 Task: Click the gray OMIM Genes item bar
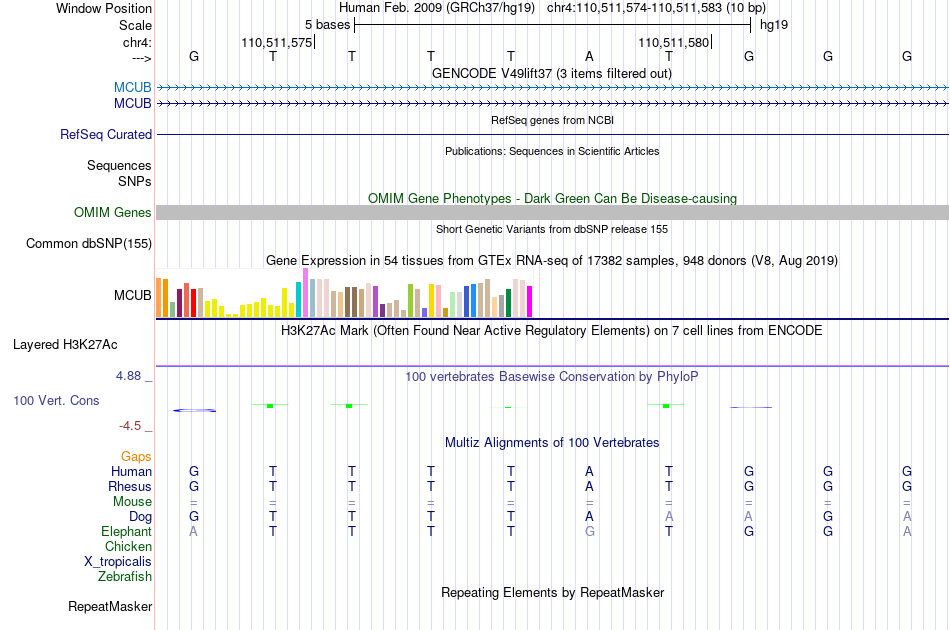(x=553, y=212)
